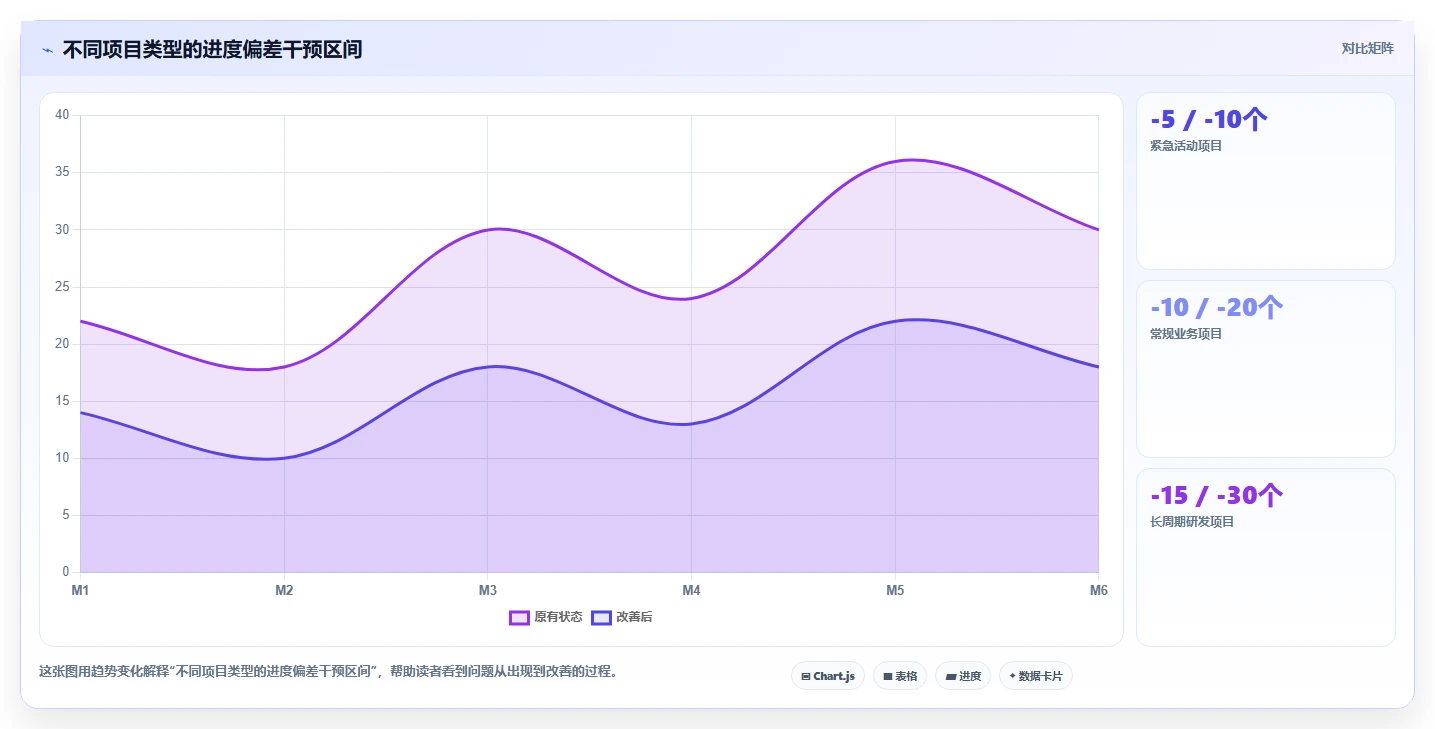Open the 常规业务项目 card
Viewport: 1435px width, 729px height.
[1265, 369]
